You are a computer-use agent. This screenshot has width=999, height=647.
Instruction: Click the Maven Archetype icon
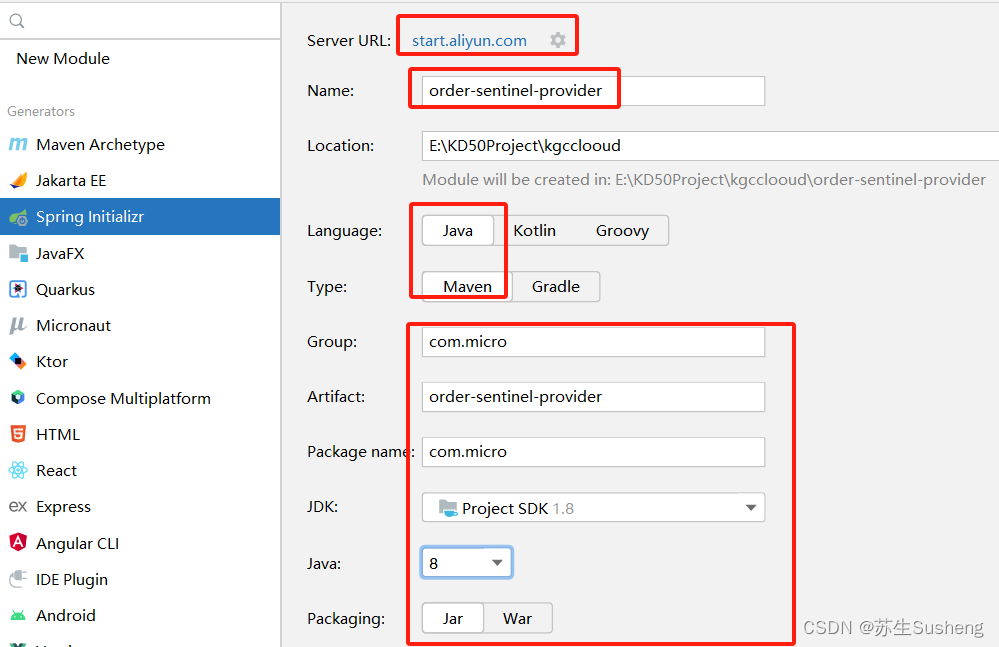tap(18, 145)
